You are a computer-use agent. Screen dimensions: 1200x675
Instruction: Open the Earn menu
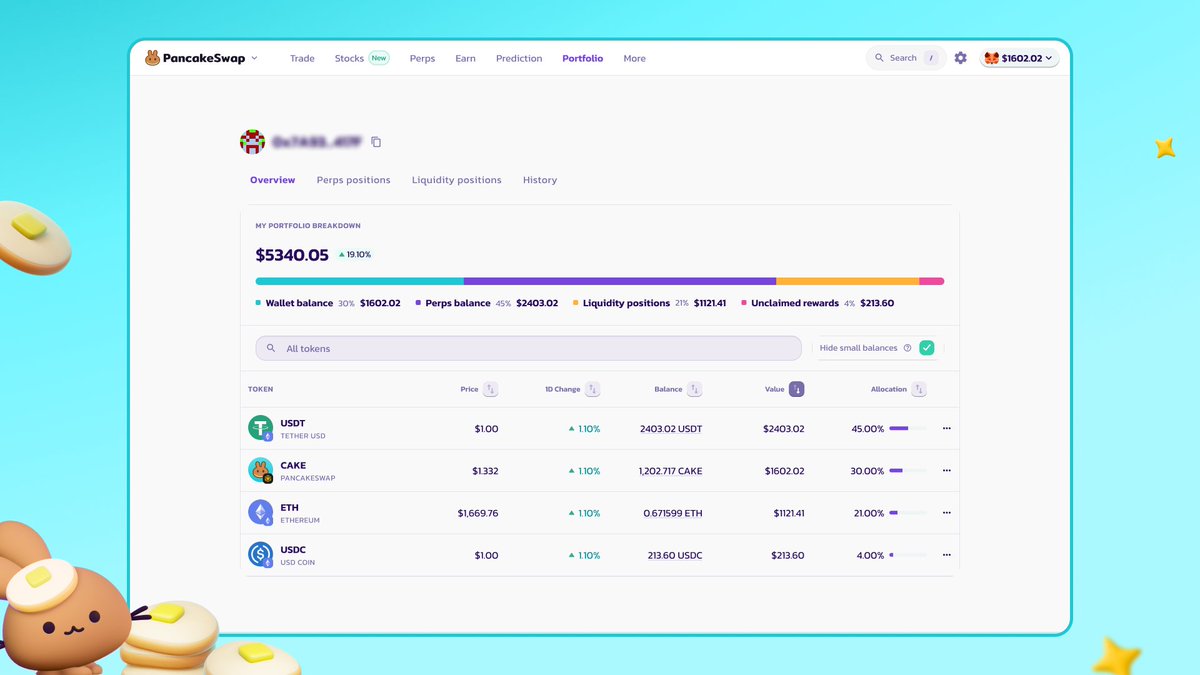coord(465,58)
